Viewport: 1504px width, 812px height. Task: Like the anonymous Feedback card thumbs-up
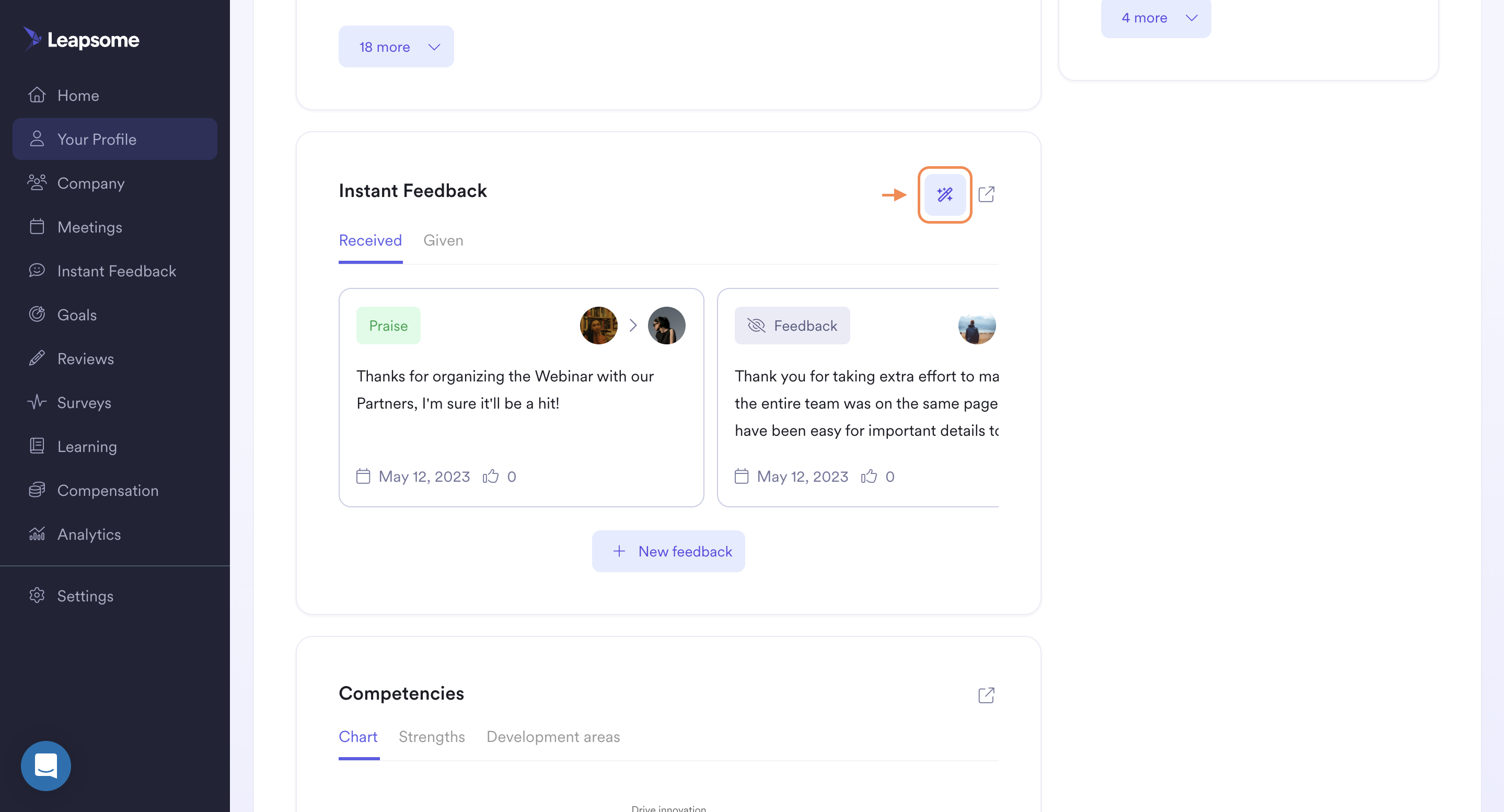(869, 477)
